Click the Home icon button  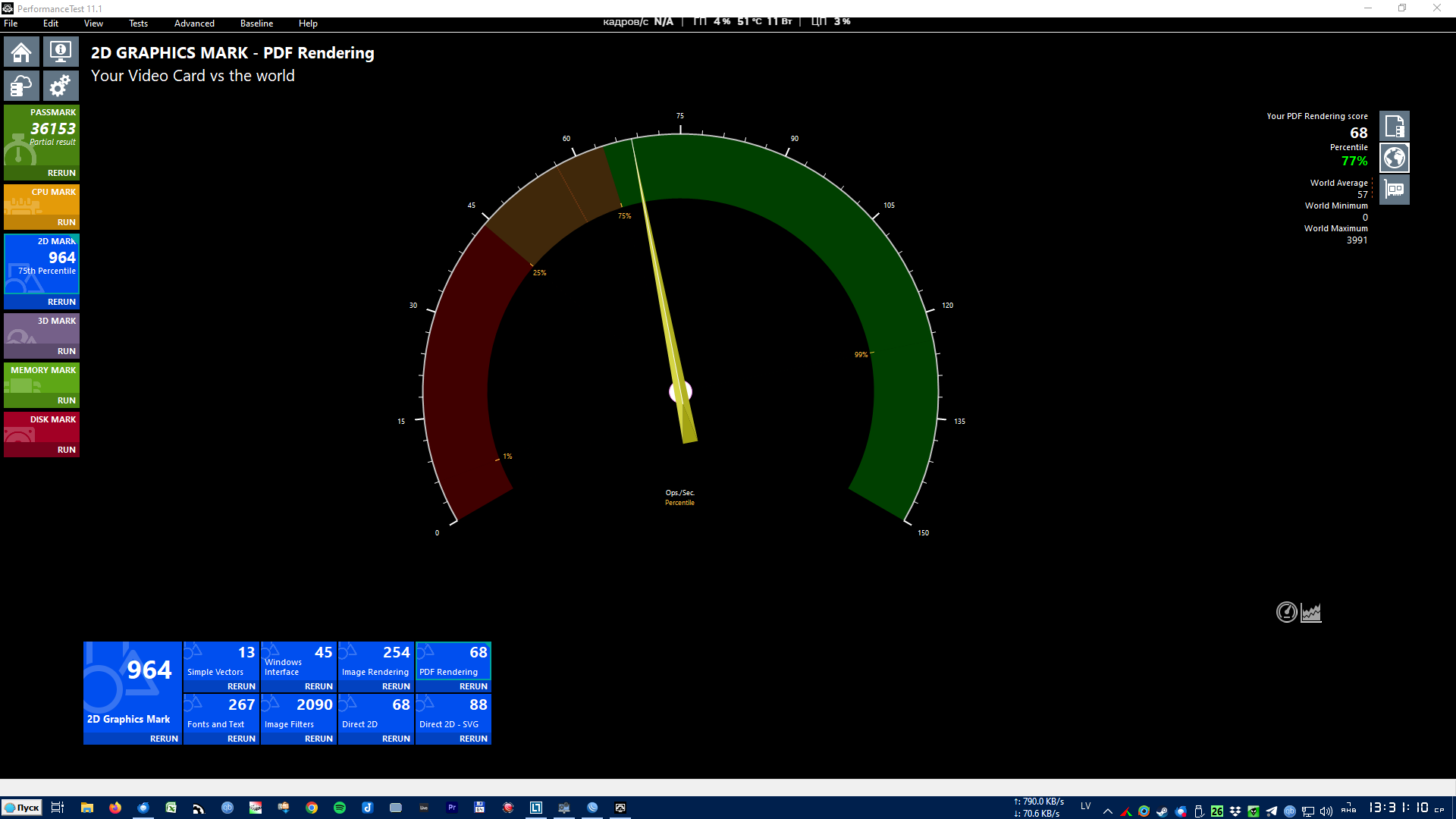[21, 52]
